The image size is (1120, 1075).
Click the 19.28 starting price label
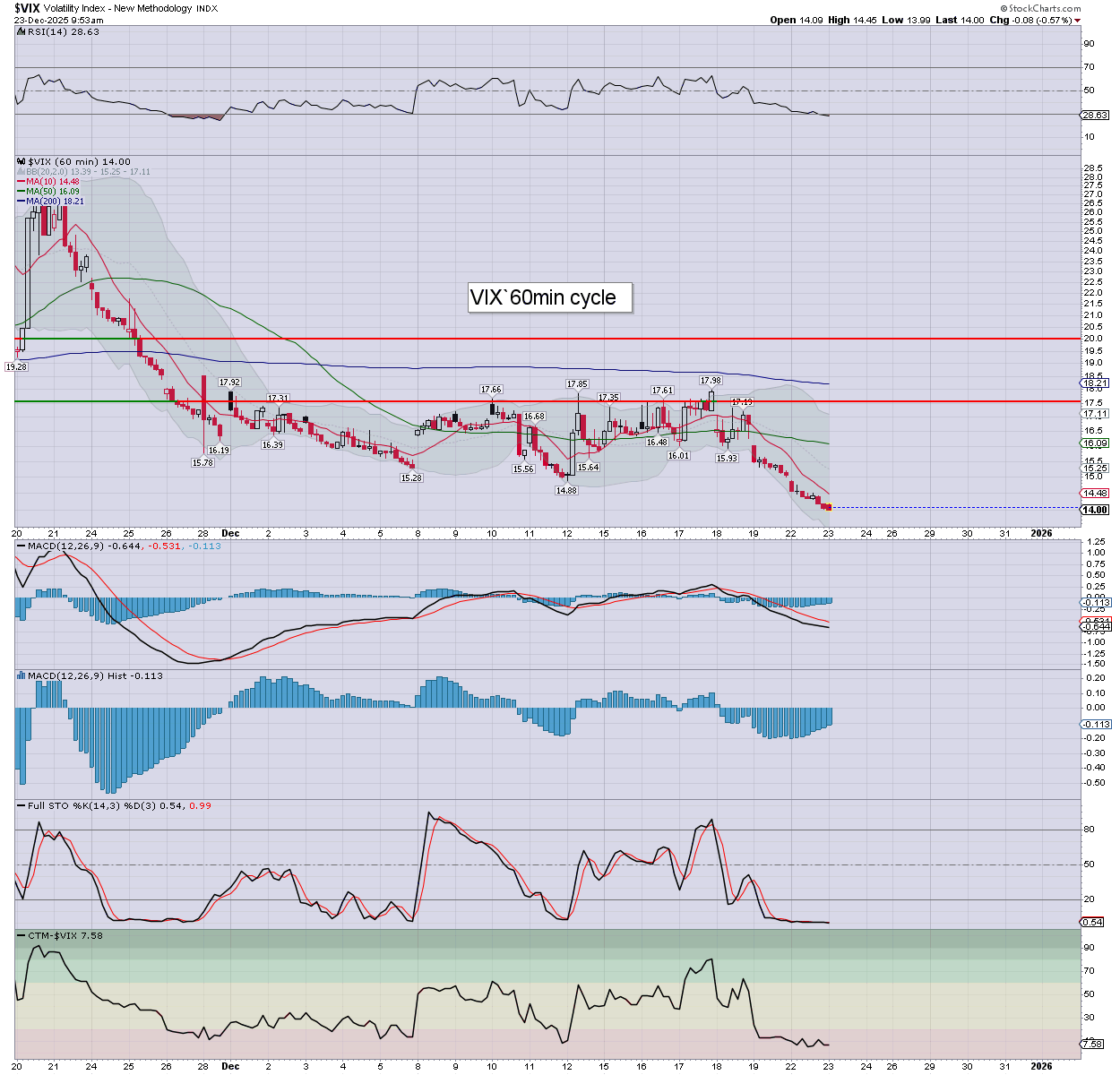[16, 366]
